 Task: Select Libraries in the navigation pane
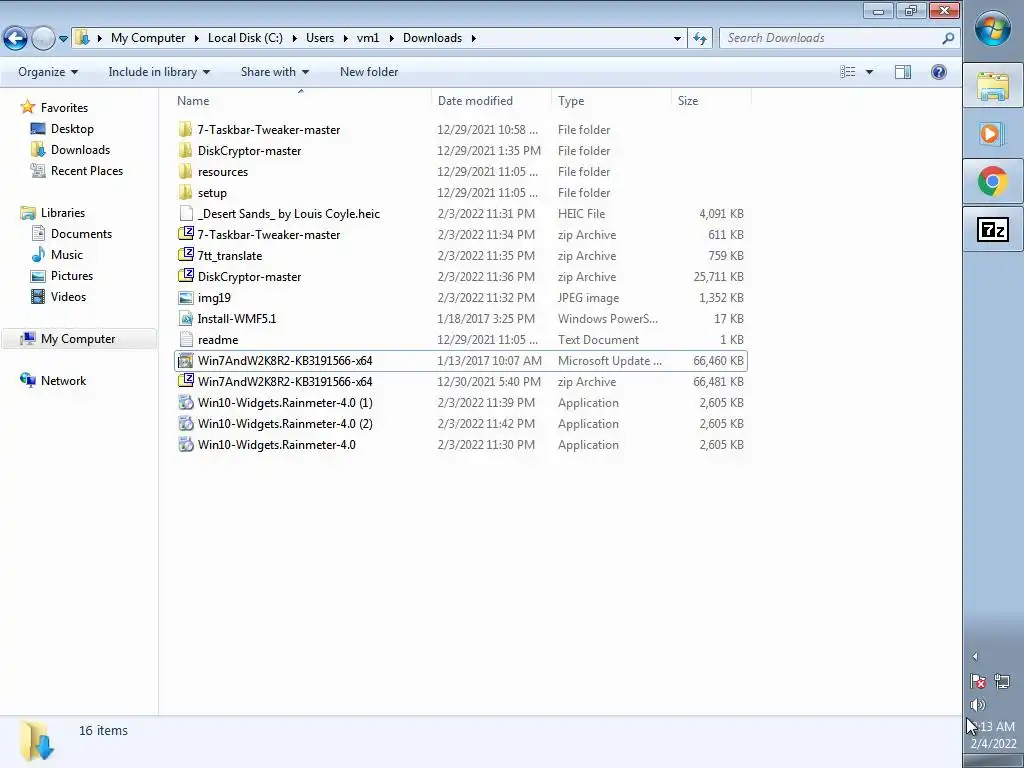(63, 213)
